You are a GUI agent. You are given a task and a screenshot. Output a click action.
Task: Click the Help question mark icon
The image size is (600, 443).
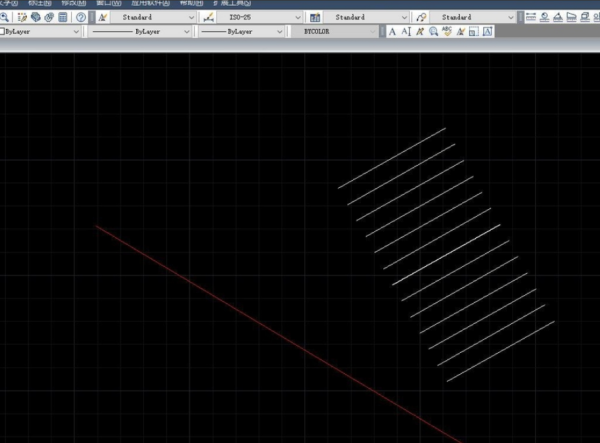click(80, 17)
